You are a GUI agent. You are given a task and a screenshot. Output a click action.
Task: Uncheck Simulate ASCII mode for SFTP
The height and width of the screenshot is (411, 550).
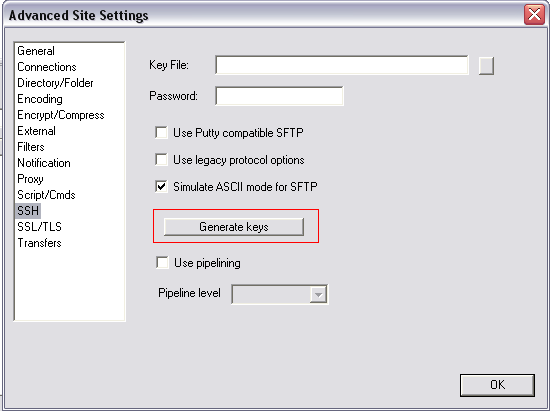click(x=161, y=186)
